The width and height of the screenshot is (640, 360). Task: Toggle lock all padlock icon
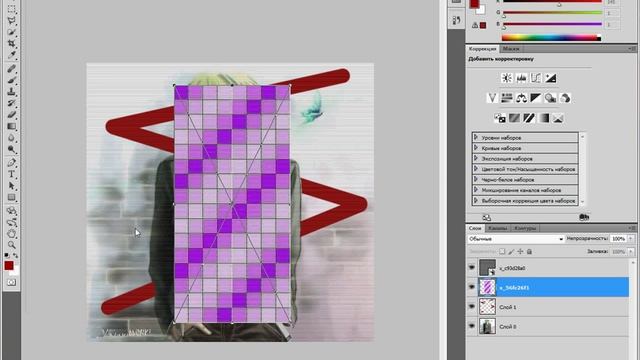[x=529, y=251]
